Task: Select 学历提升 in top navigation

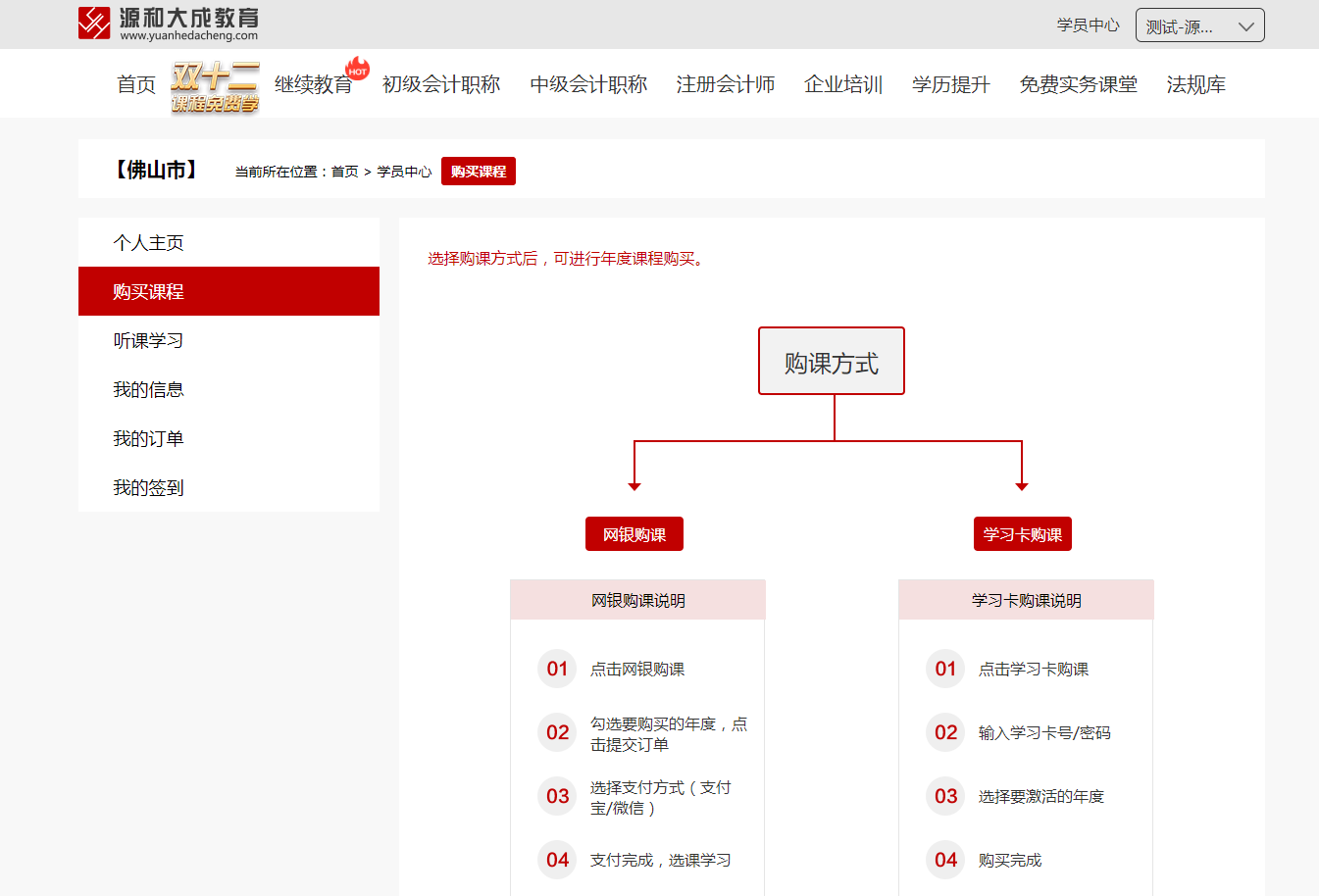Action: (x=951, y=85)
